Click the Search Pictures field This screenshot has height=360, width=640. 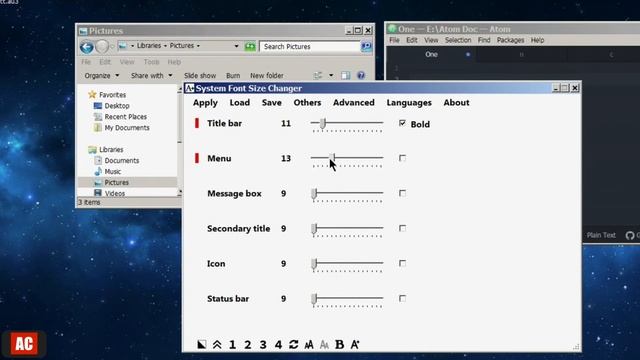pos(310,47)
